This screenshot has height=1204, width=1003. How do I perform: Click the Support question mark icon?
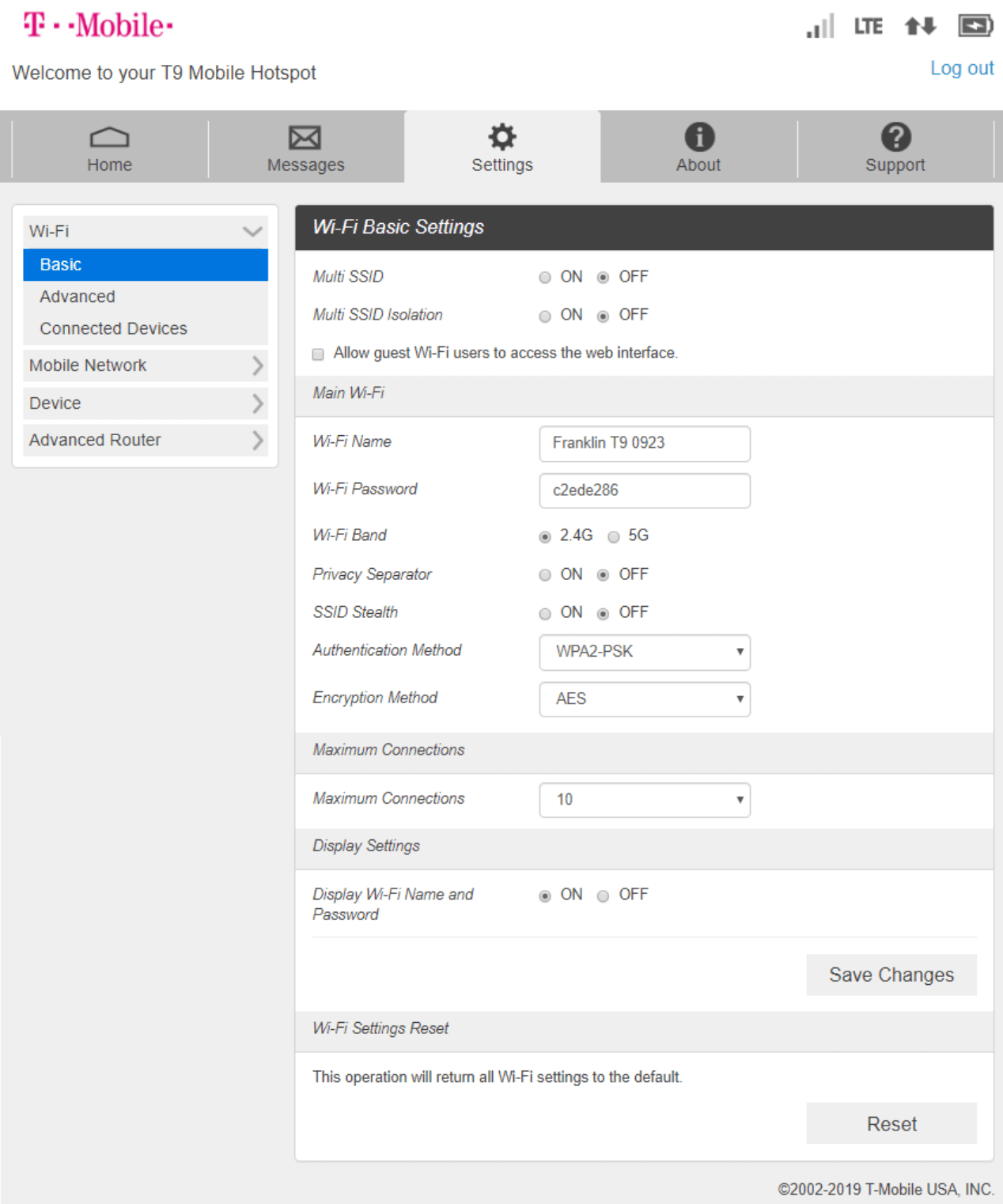[895, 137]
